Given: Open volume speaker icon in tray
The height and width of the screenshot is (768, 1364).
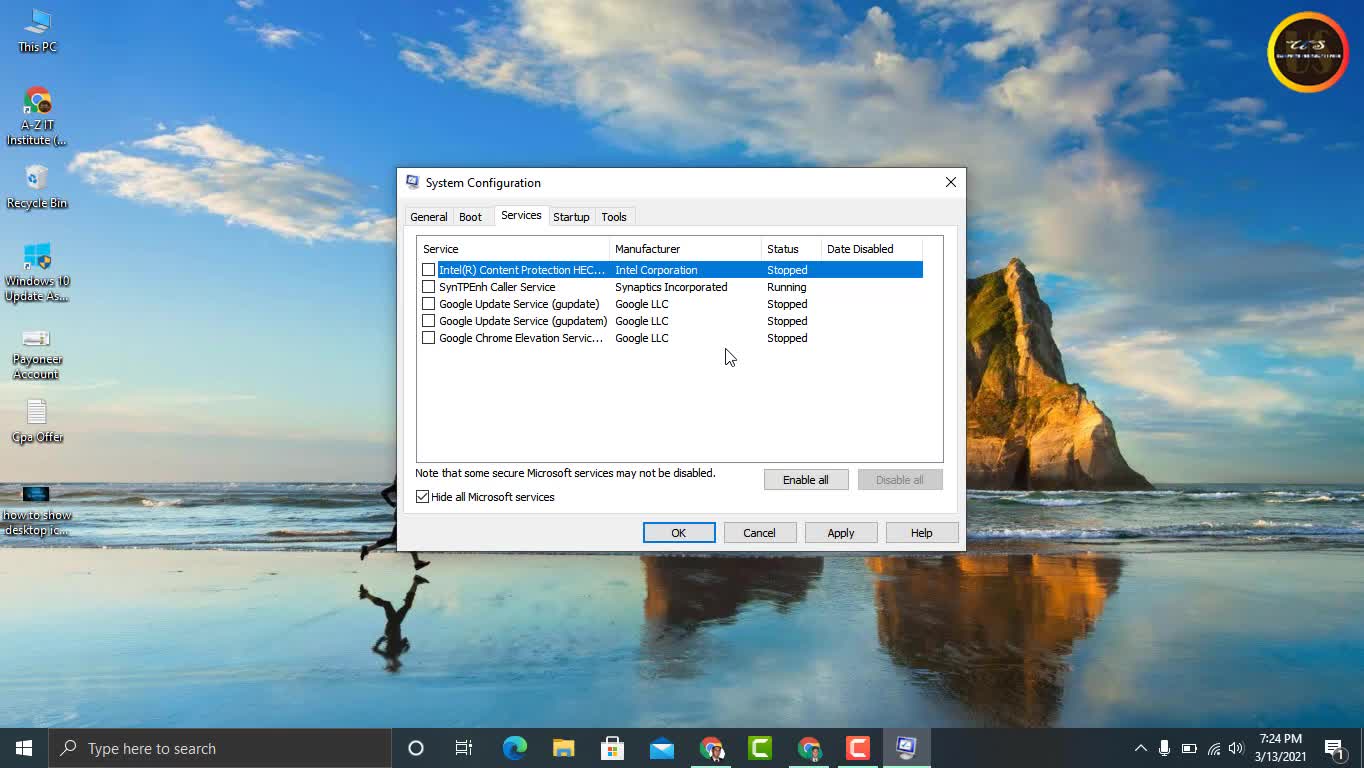Looking at the screenshot, I should pyautogui.click(x=1236, y=748).
